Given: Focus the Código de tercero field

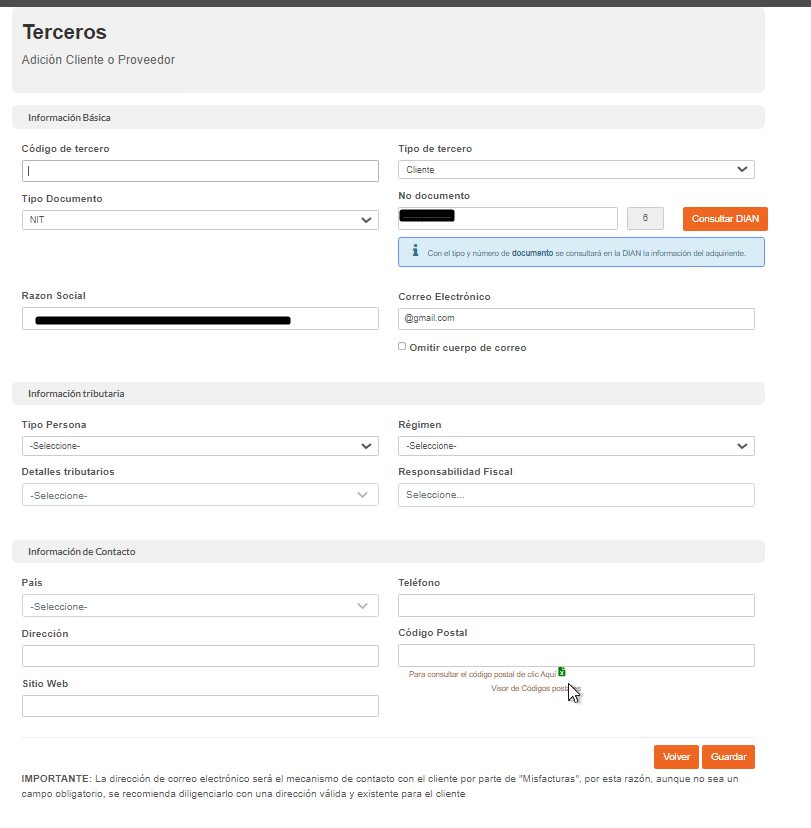Looking at the screenshot, I should coord(200,171).
